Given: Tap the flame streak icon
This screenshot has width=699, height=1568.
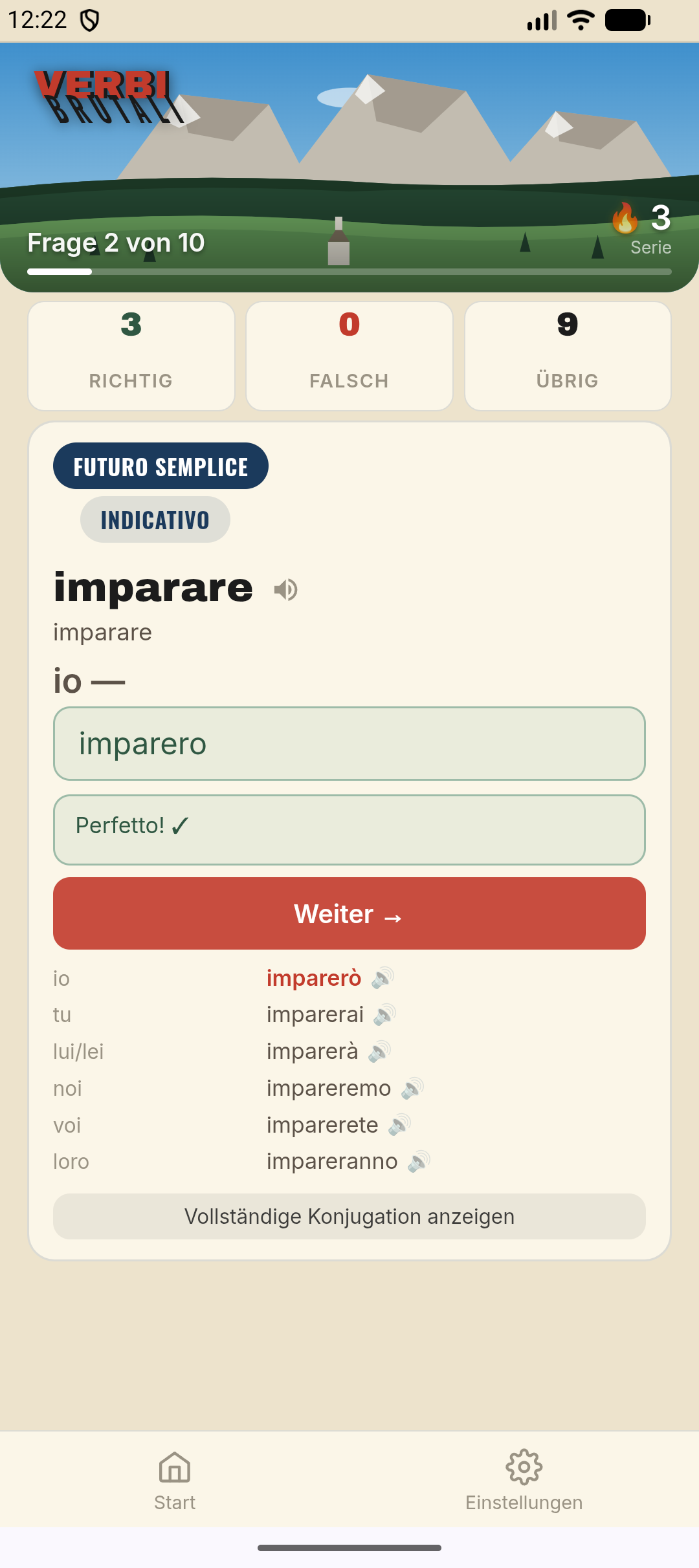Looking at the screenshot, I should click(625, 218).
